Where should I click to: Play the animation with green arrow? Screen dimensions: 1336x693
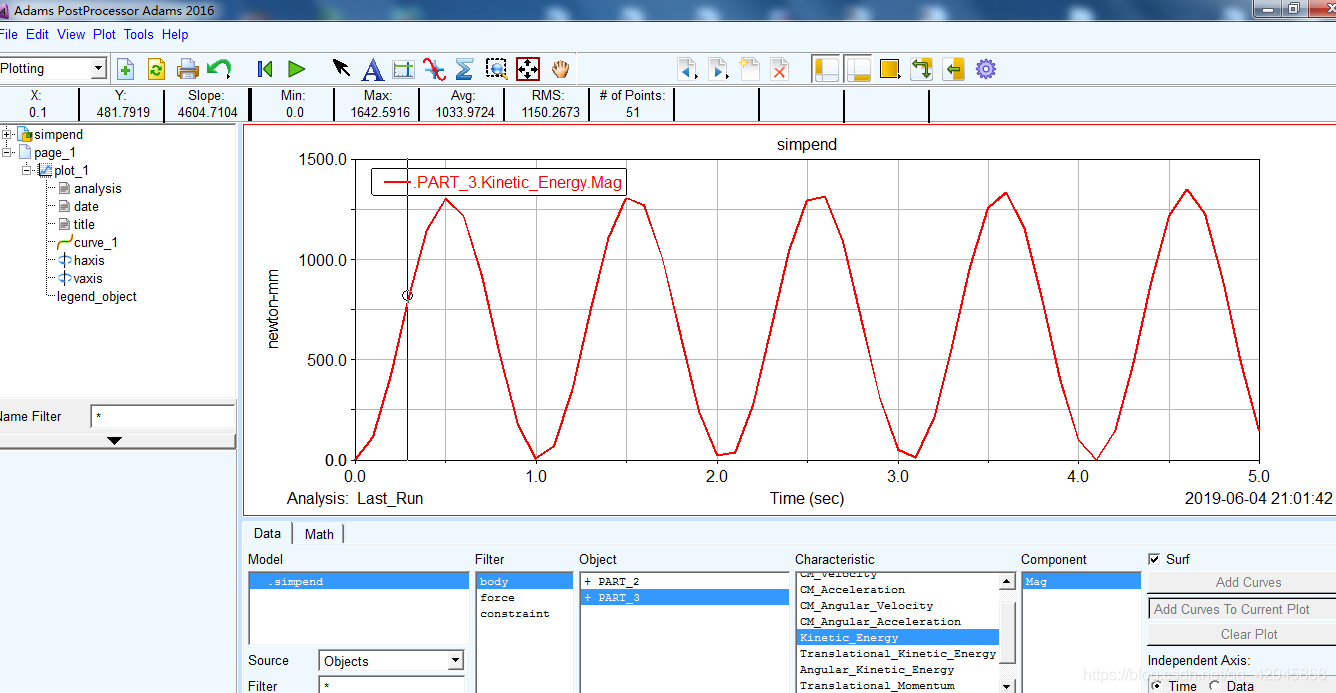(296, 69)
